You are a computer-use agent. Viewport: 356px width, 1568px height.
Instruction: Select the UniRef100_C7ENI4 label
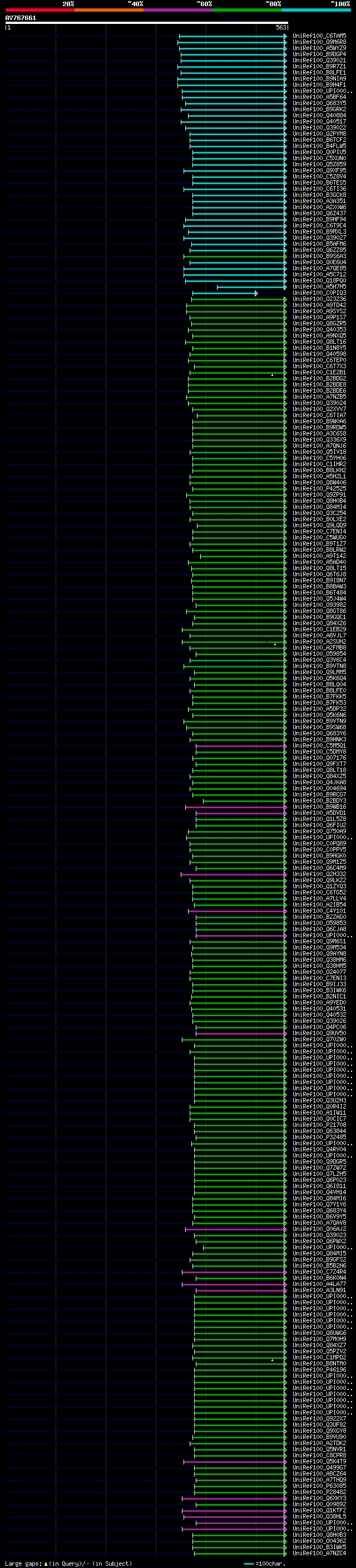coord(319,532)
